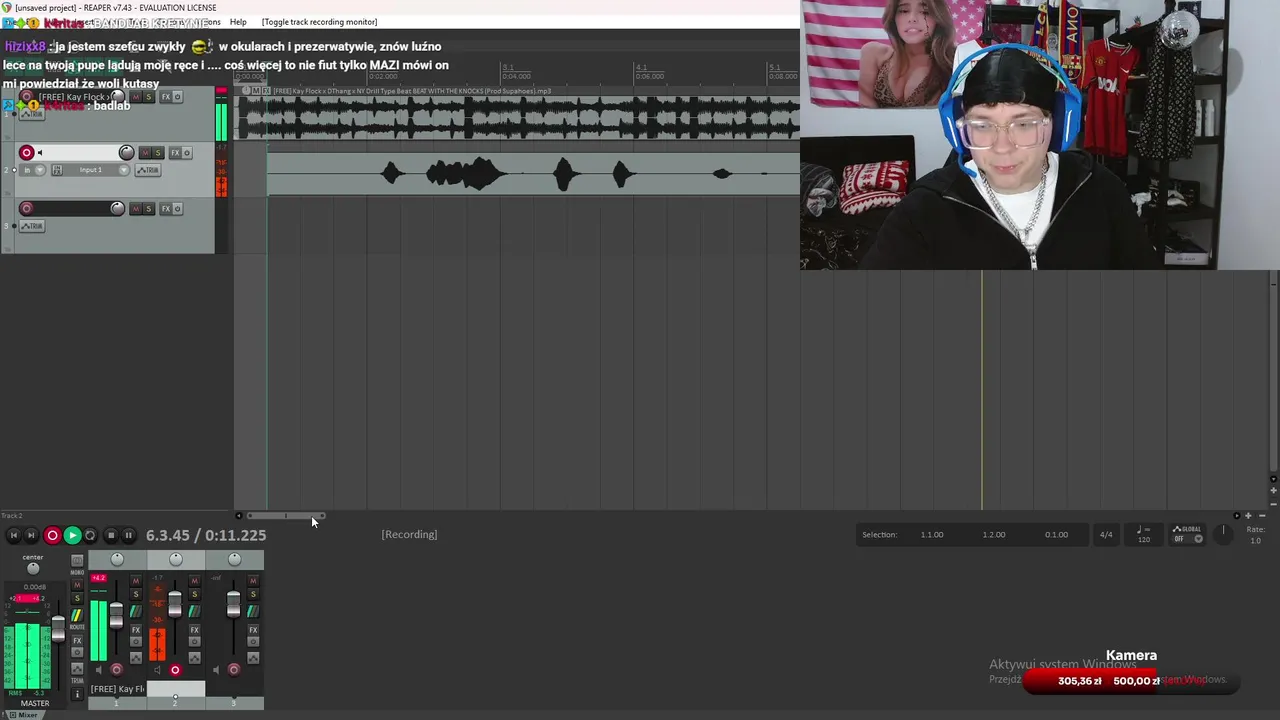This screenshot has width=1280, height=720.
Task: Arm track 1 Kay Flock for recording
Action: [x=27, y=96]
